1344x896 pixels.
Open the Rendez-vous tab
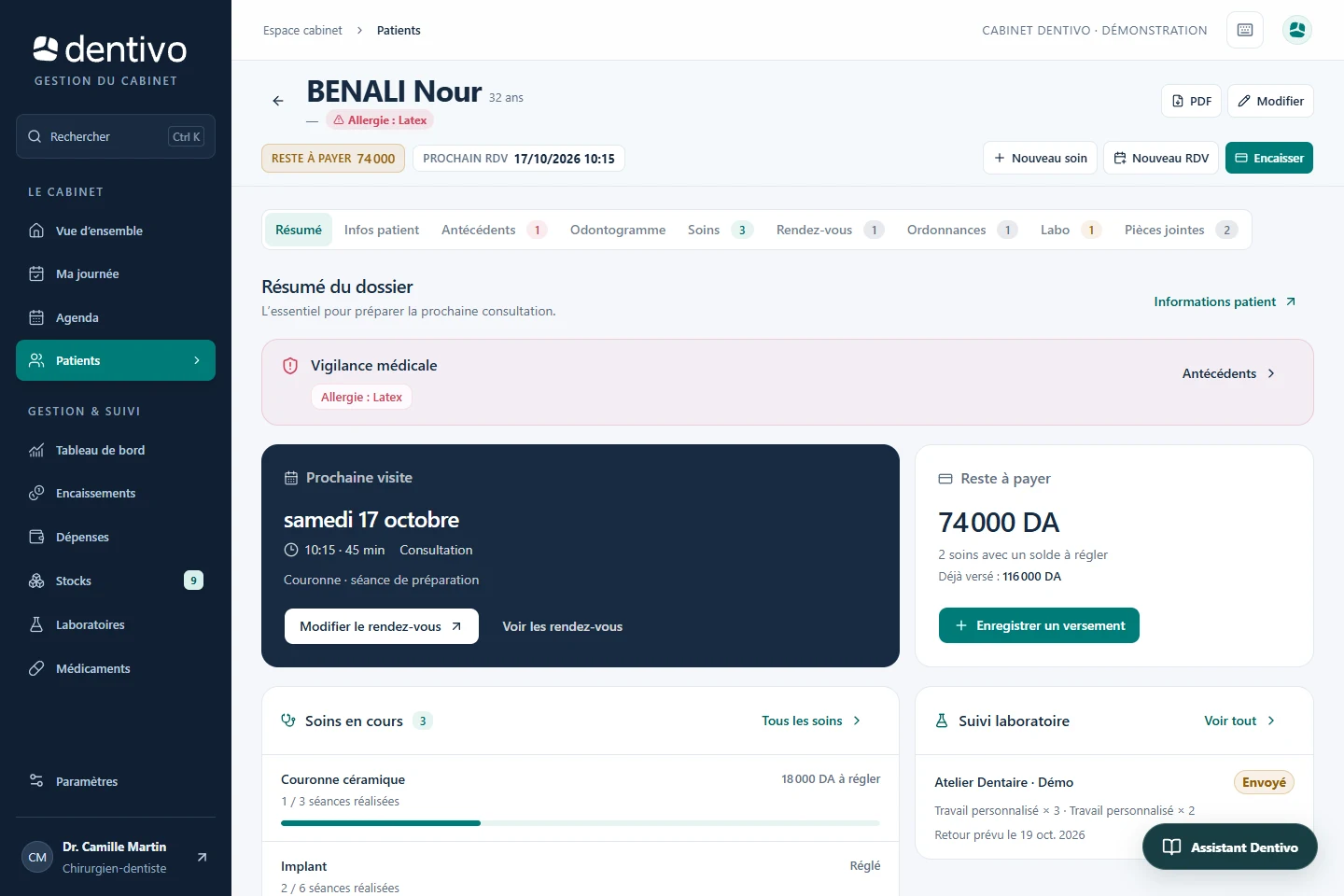[x=831, y=230]
